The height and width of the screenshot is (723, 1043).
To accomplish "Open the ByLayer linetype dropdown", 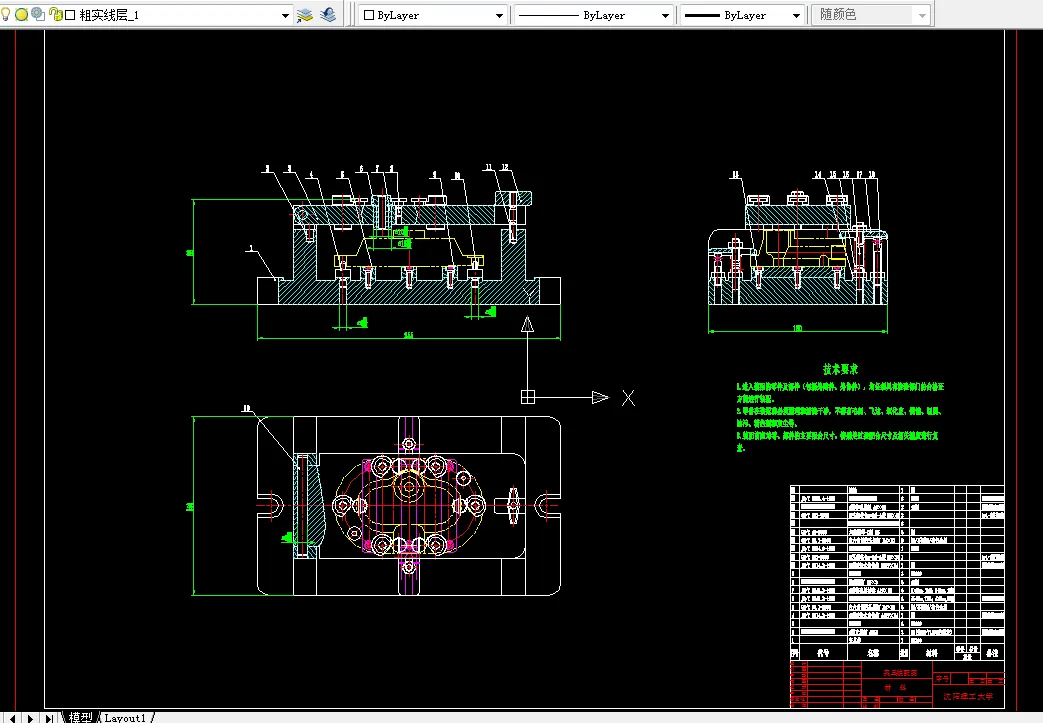I will (x=665, y=15).
